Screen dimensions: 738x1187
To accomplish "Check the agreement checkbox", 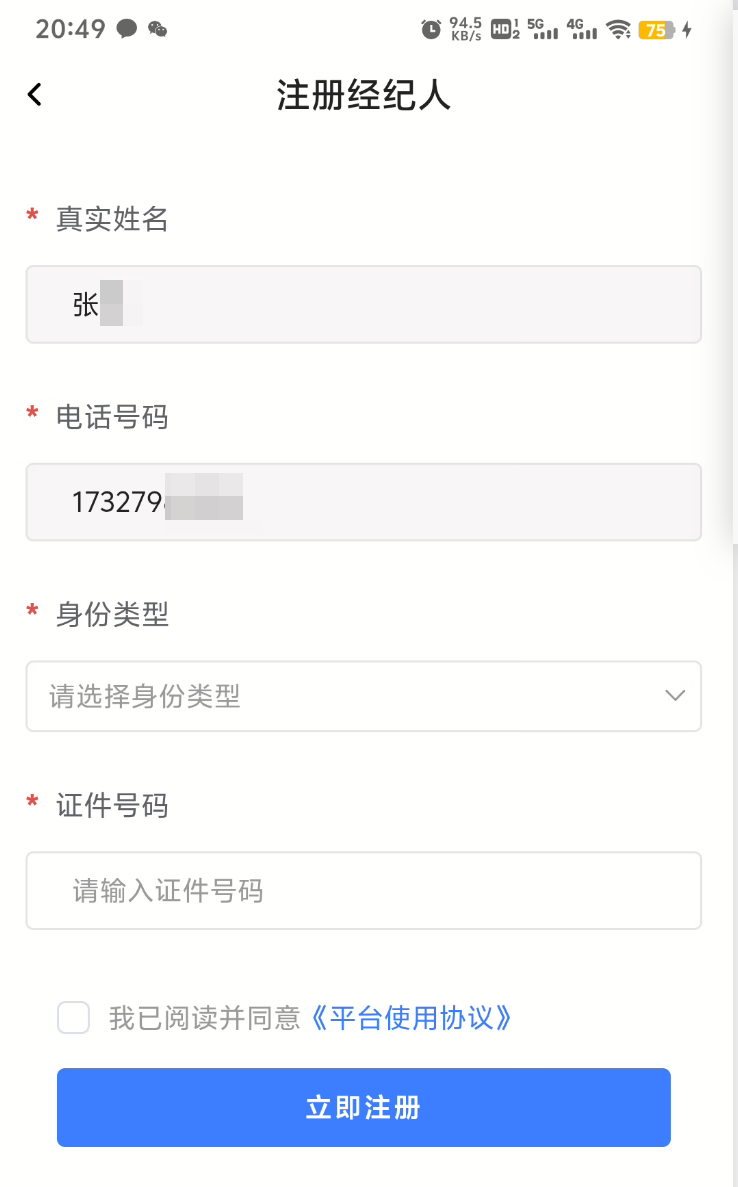I will tap(74, 1018).
